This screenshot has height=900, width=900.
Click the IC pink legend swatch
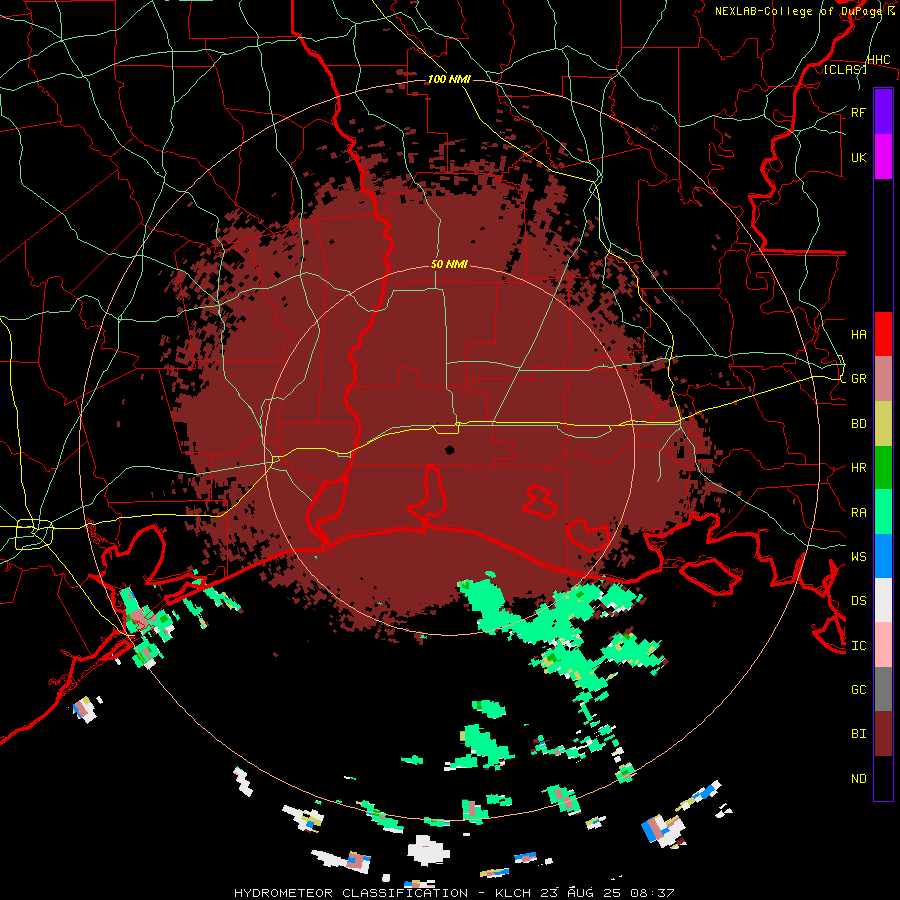coord(883,645)
